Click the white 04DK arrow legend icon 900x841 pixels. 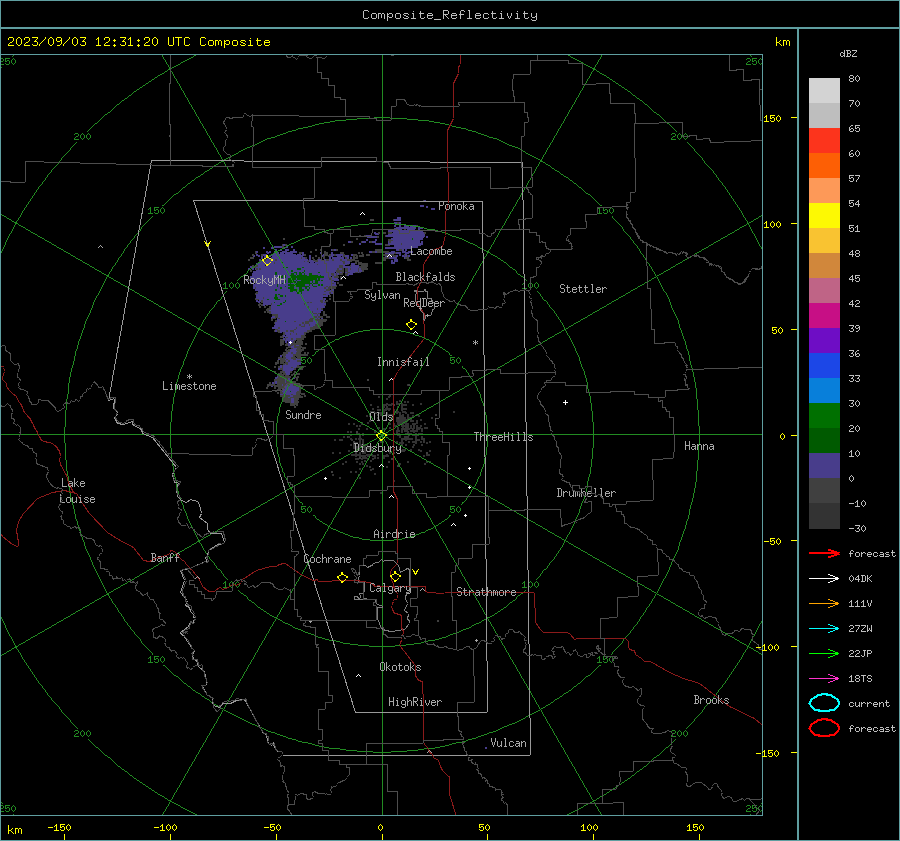click(824, 578)
